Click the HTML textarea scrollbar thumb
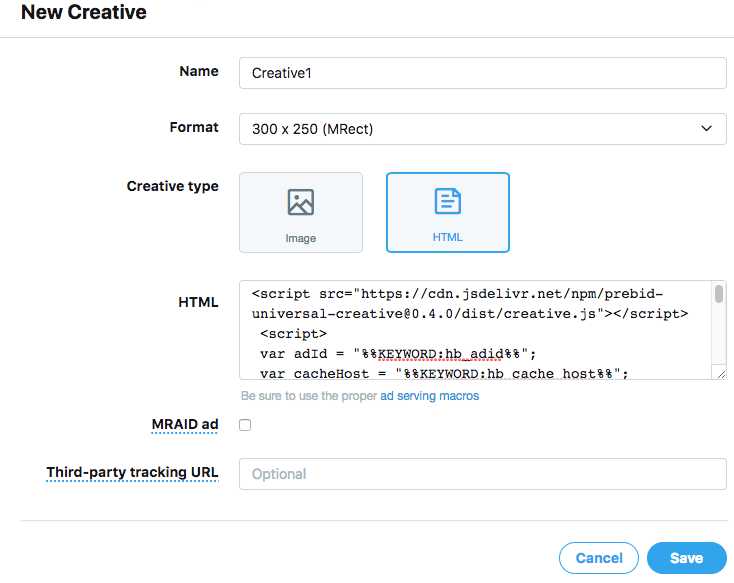This screenshot has width=734, height=583. click(x=719, y=294)
